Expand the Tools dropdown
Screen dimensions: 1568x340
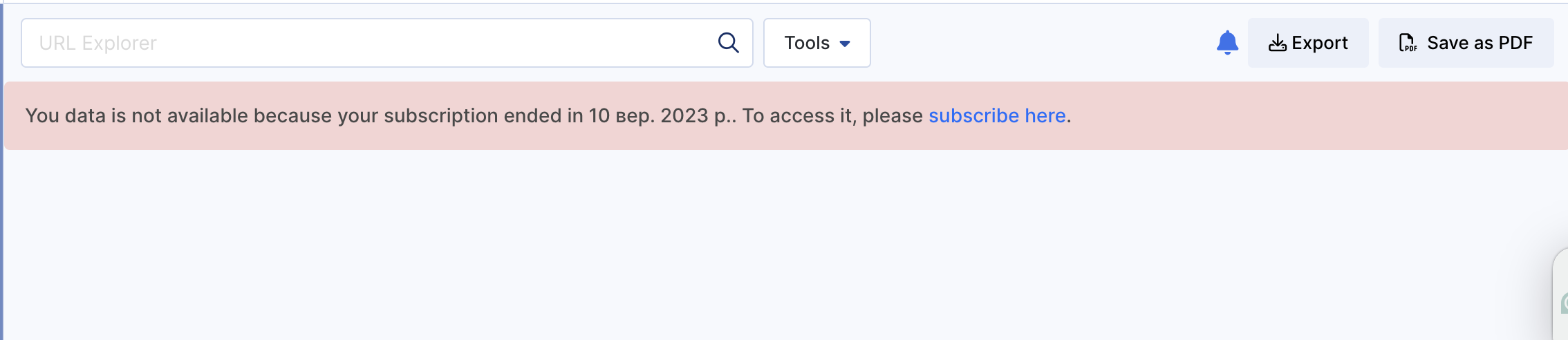[x=816, y=43]
